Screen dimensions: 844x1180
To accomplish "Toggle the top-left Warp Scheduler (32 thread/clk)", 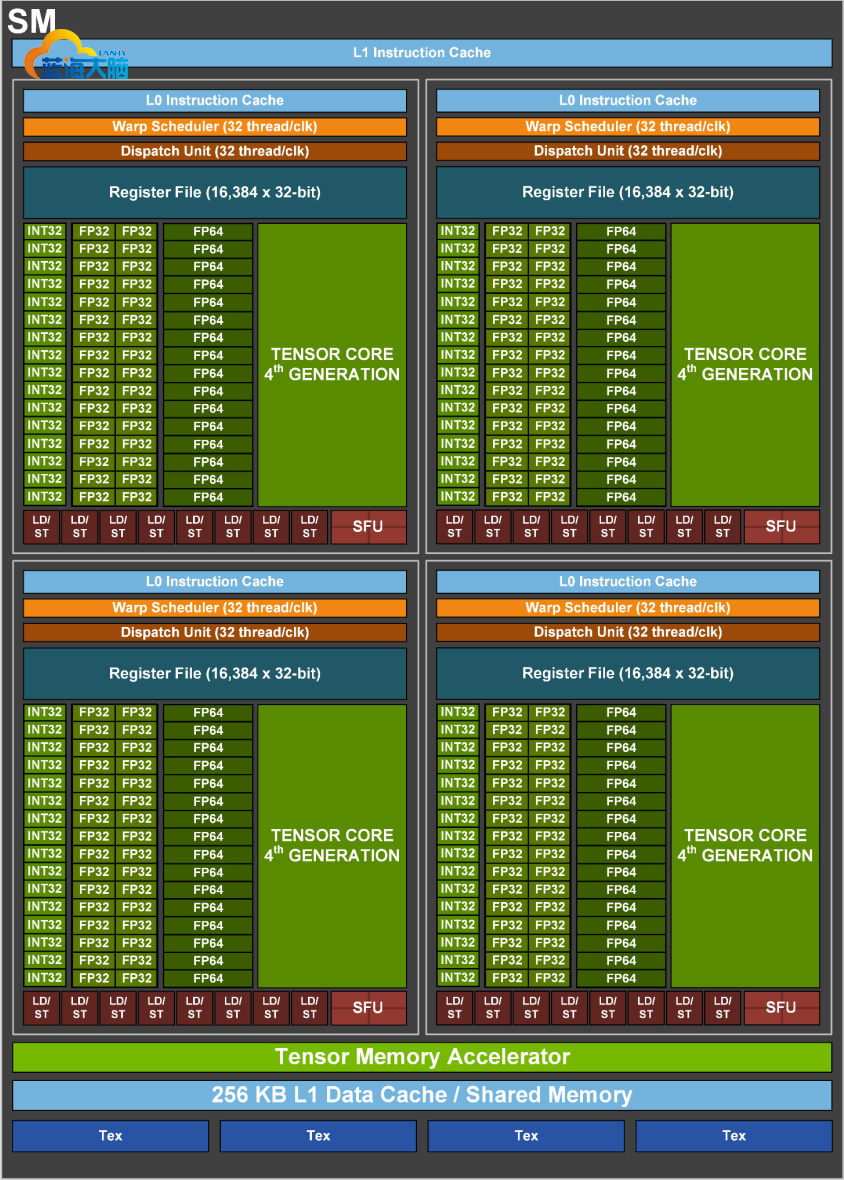I will [213, 127].
